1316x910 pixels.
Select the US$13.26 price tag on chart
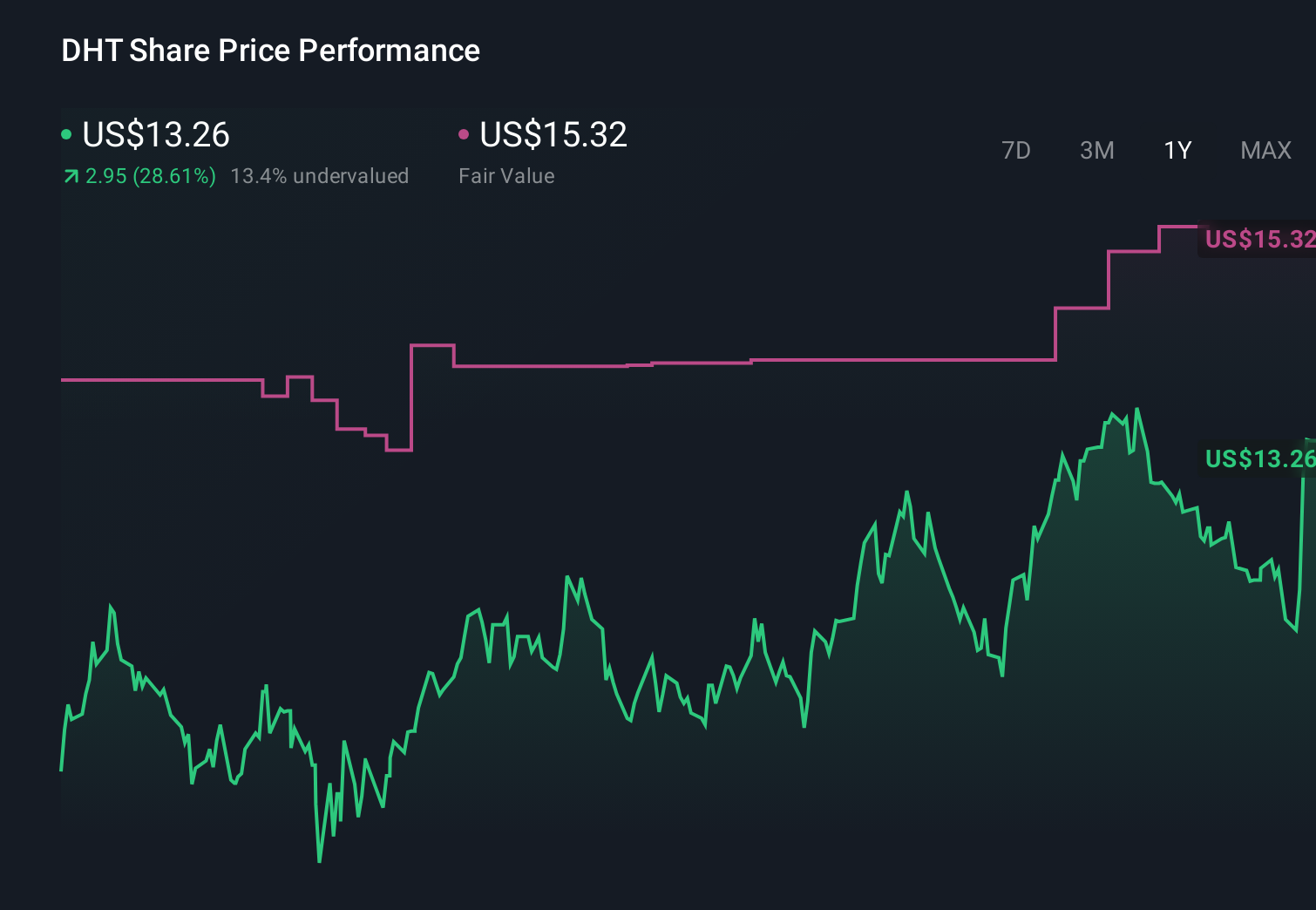coord(1258,458)
